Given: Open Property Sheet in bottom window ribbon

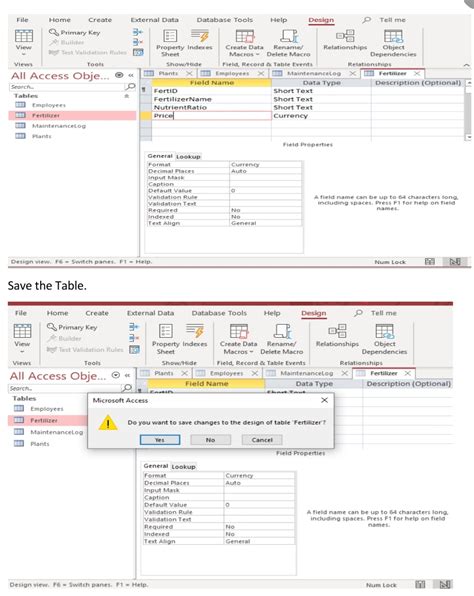Looking at the screenshot, I should pyautogui.click(x=166, y=339).
